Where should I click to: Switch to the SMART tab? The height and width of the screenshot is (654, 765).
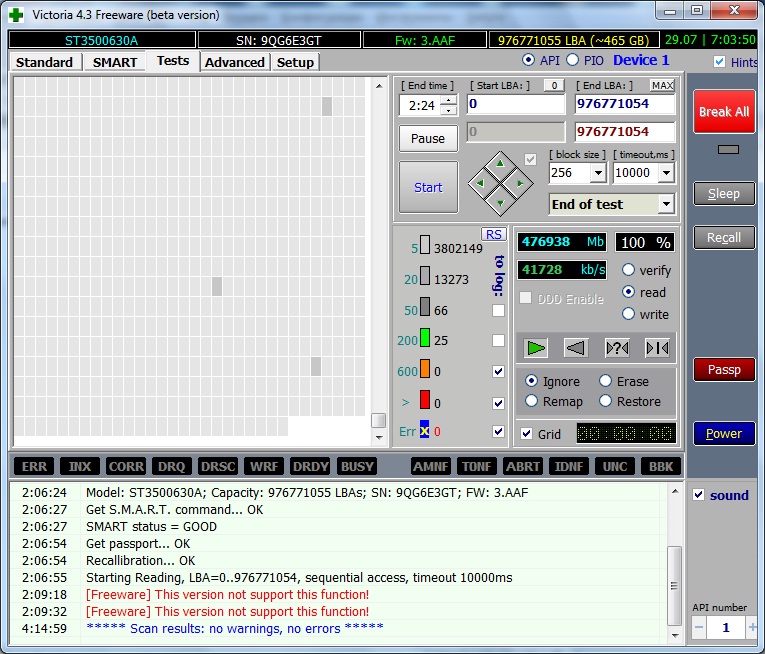(x=115, y=62)
